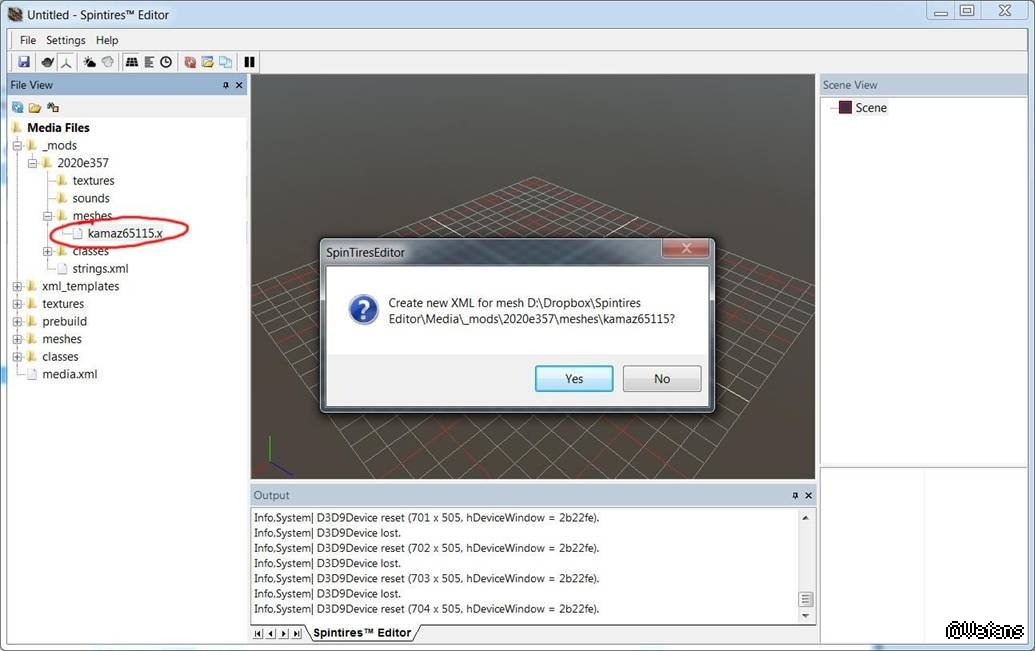Image resolution: width=1035 pixels, height=651 pixels.
Task: Click the previous-tab navigation arrow in Output
Action: [271, 633]
